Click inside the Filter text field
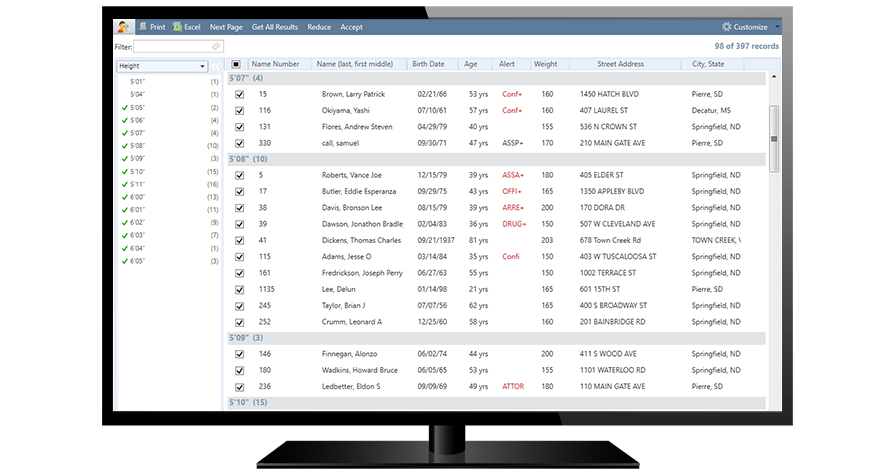The height and width of the screenshot is (475, 895). pos(172,46)
